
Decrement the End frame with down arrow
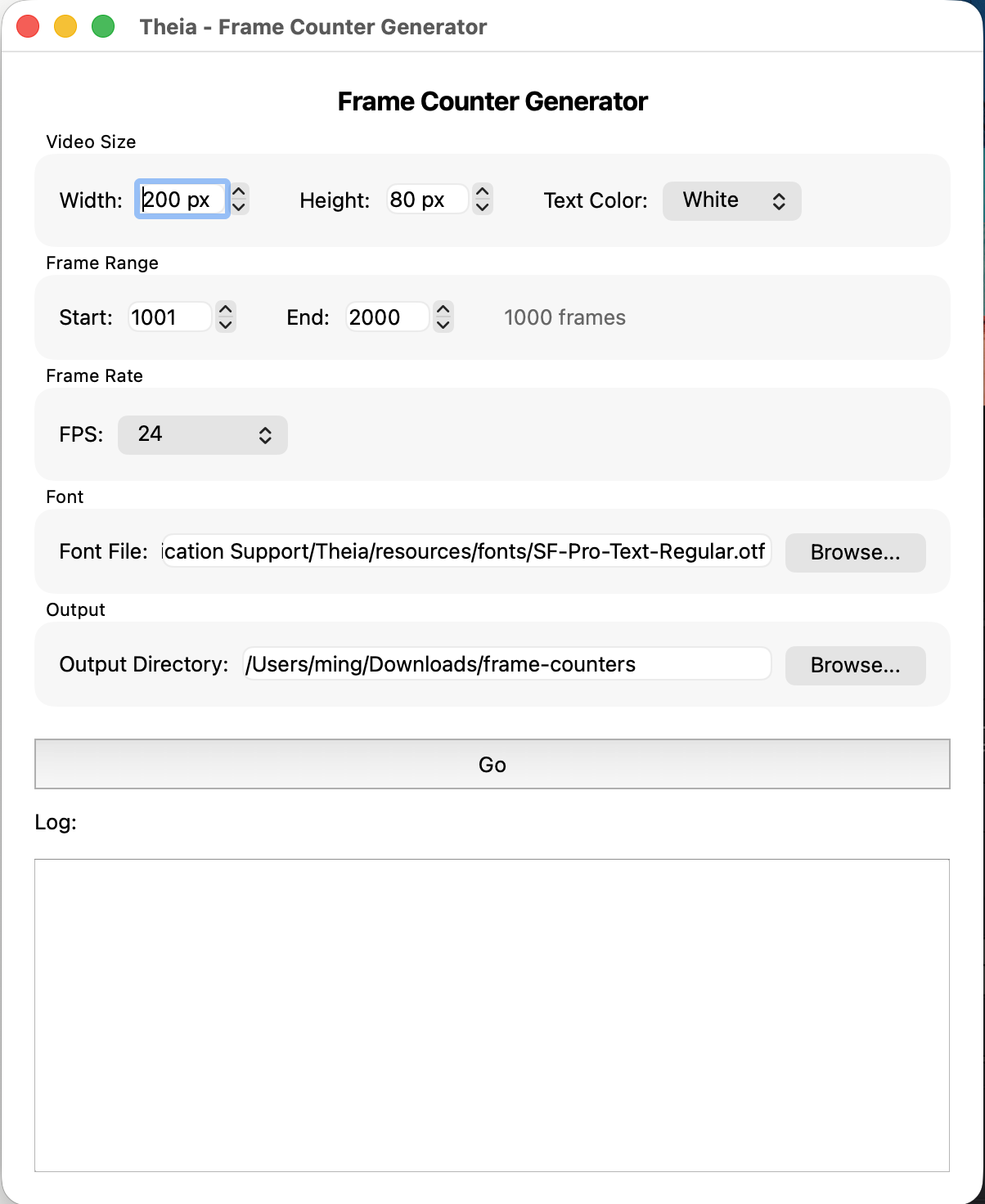click(443, 325)
